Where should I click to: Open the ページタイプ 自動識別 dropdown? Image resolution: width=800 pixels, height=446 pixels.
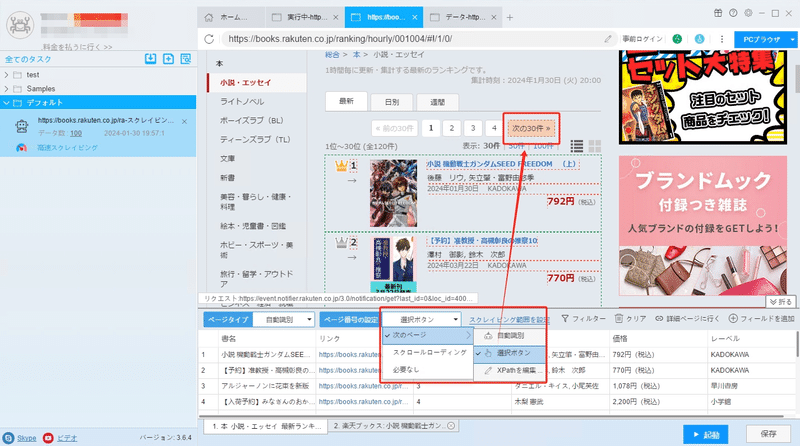[285, 319]
